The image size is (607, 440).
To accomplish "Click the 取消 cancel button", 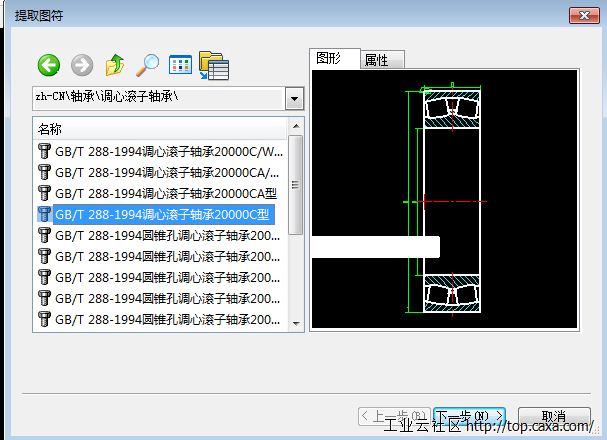I will tap(554, 416).
